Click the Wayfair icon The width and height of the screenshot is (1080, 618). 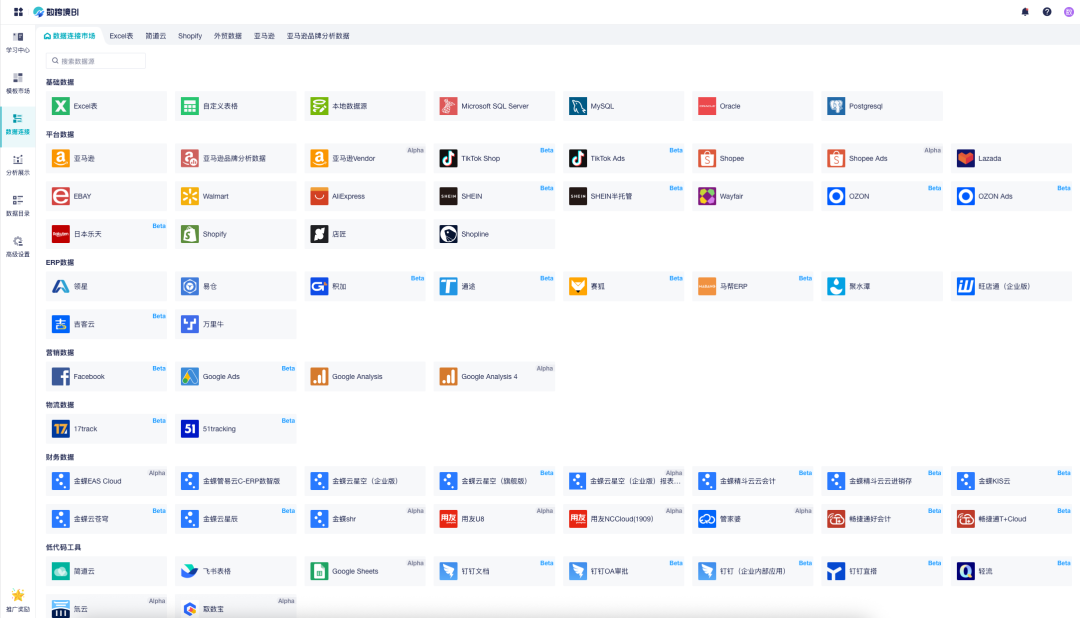coord(707,196)
